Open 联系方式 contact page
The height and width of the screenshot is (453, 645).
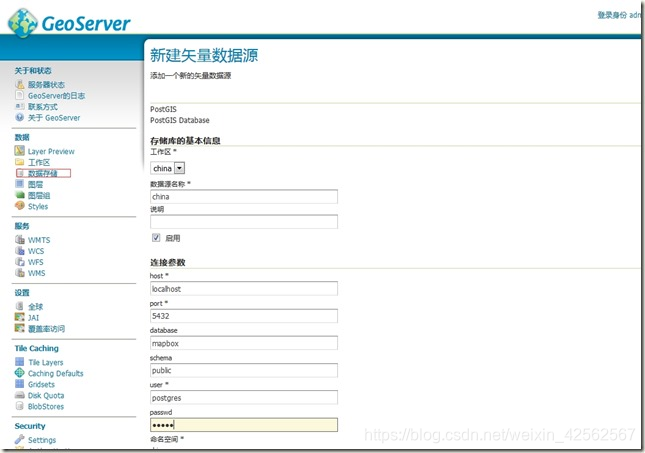(x=43, y=107)
